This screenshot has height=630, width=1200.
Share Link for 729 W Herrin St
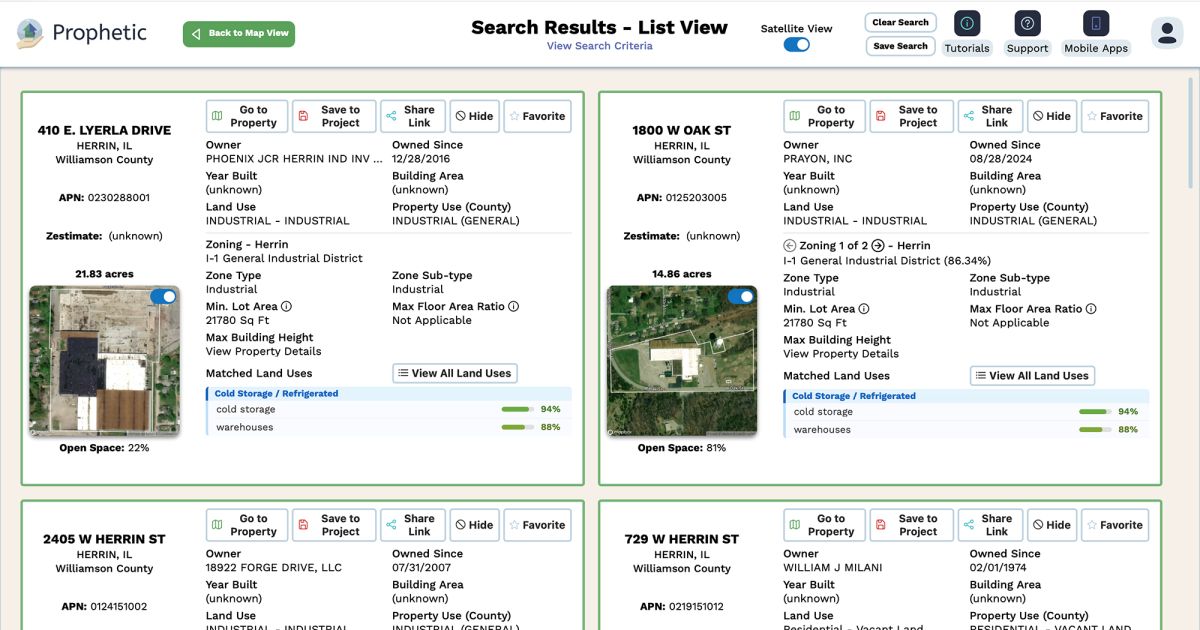coord(990,525)
